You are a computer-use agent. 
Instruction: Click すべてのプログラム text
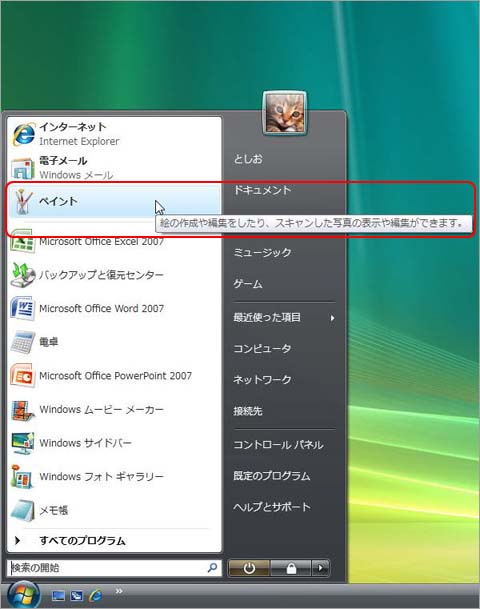coord(82,541)
